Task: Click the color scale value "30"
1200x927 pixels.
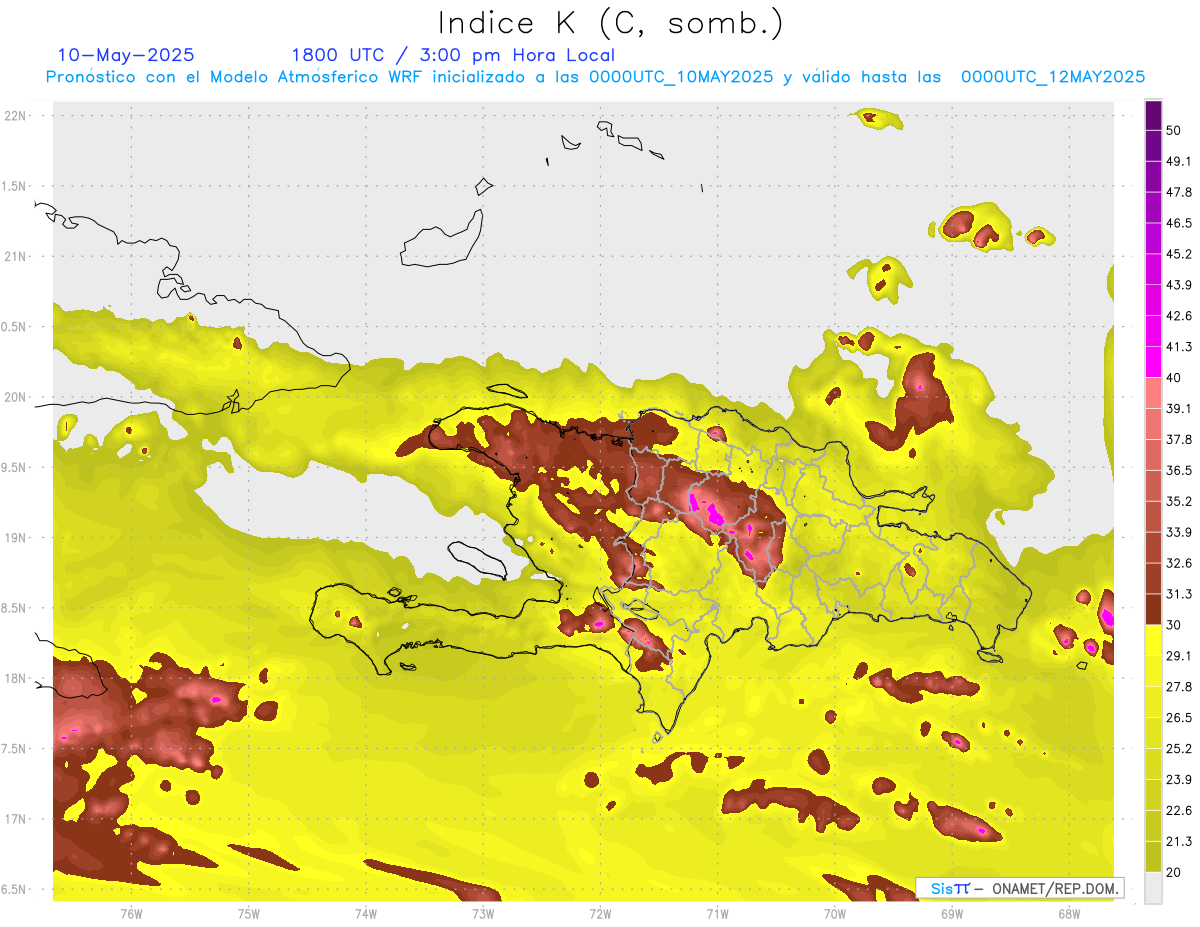Action: (x=1174, y=625)
